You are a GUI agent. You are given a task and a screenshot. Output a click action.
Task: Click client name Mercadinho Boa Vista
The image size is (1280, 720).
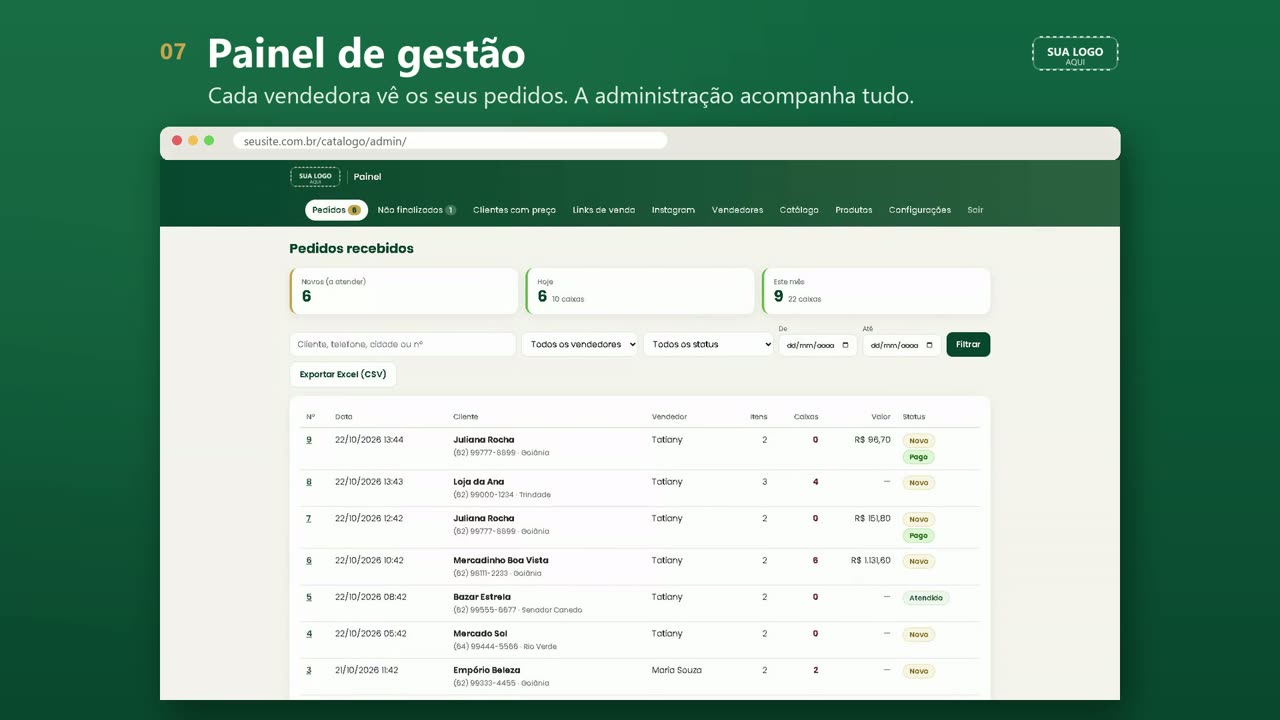(501, 560)
